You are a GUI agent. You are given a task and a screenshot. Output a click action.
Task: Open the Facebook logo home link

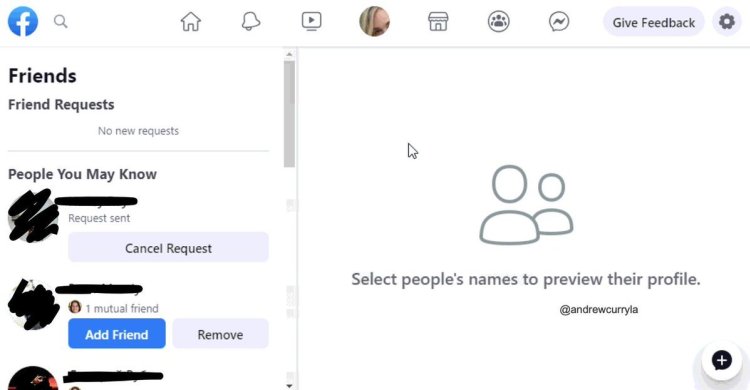click(x=22, y=22)
